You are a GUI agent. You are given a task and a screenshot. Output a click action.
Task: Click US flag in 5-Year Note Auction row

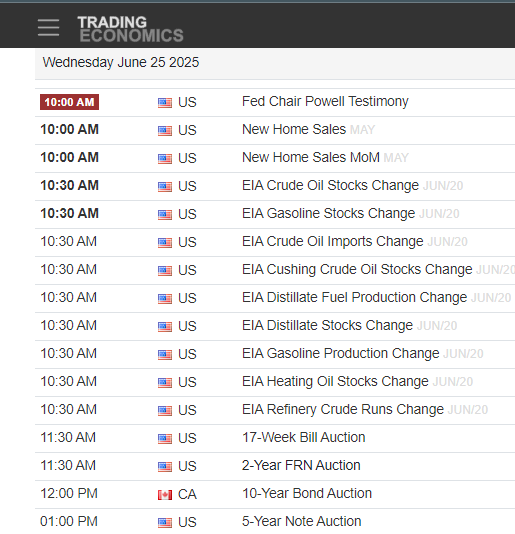pos(165,522)
